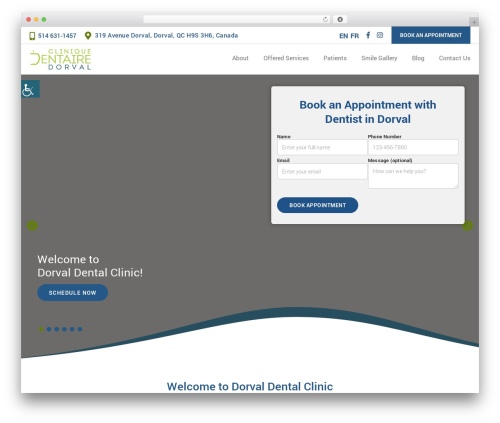Click the map pin location icon
The image size is (500, 423).
[88, 35]
